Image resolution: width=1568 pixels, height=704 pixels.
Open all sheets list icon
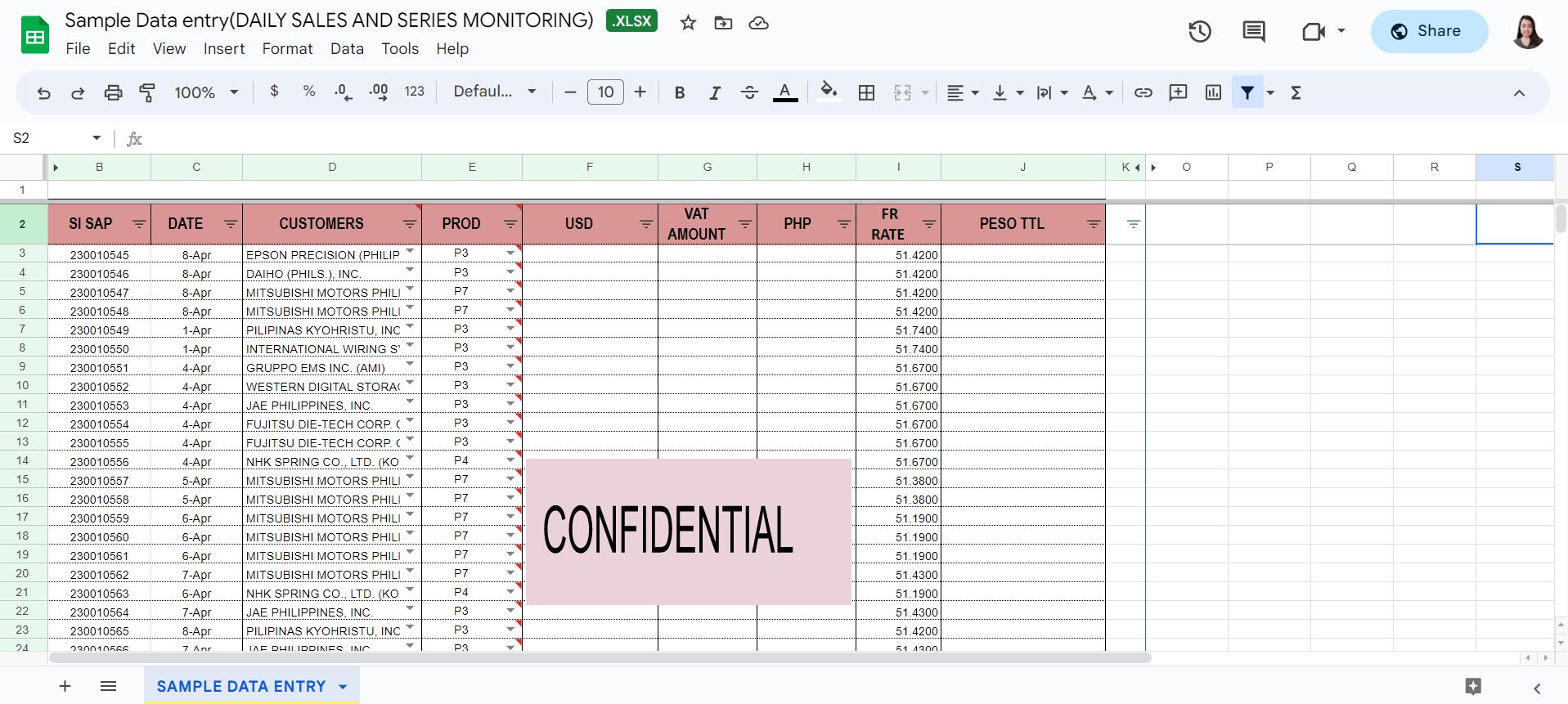[x=108, y=686]
